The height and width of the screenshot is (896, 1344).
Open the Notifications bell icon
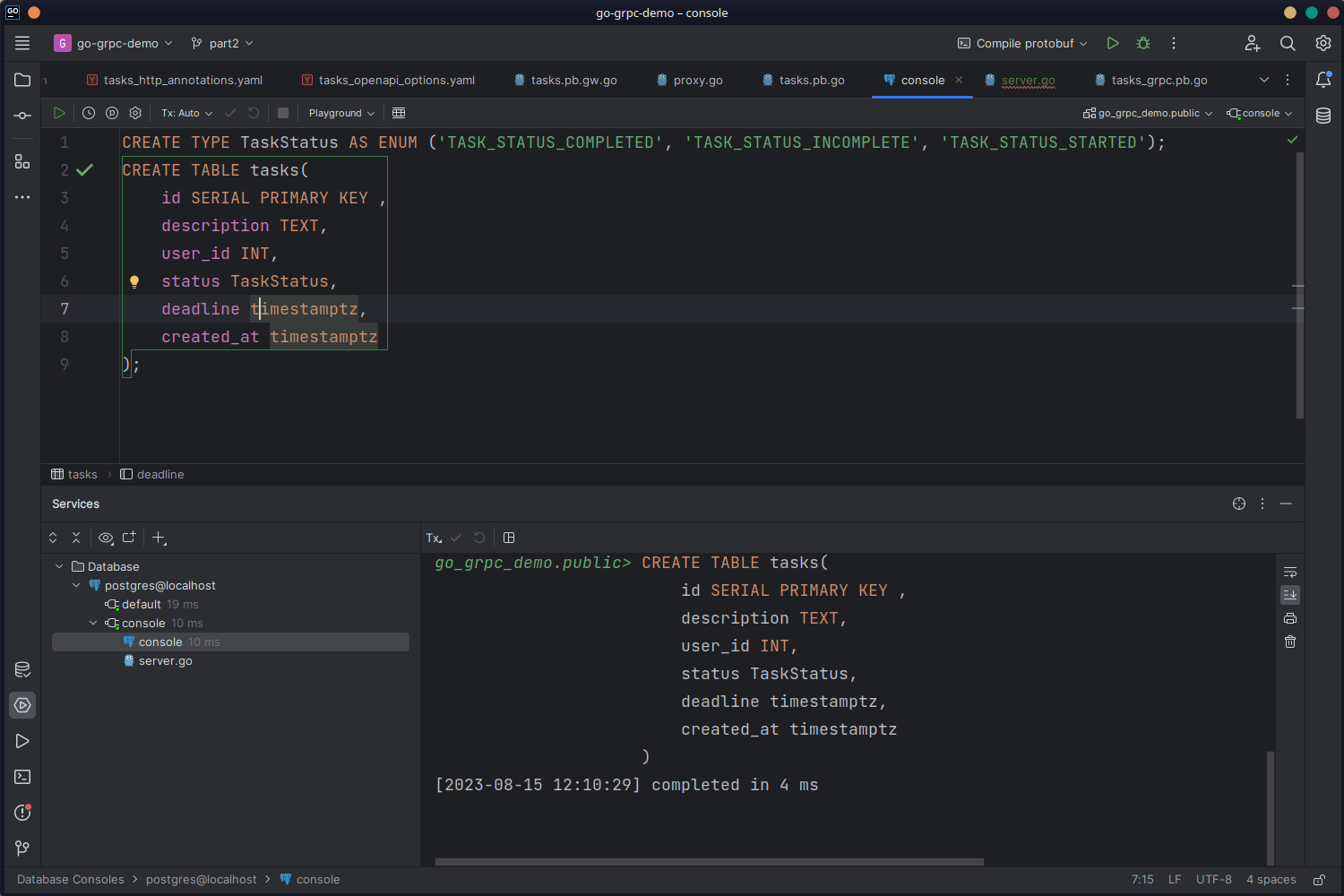[1323, 80]
